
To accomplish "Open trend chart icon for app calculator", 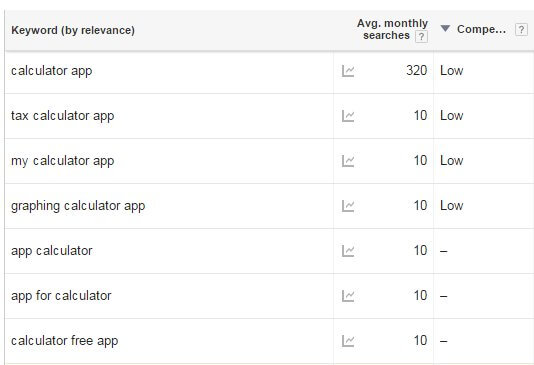I will point(348,251).
